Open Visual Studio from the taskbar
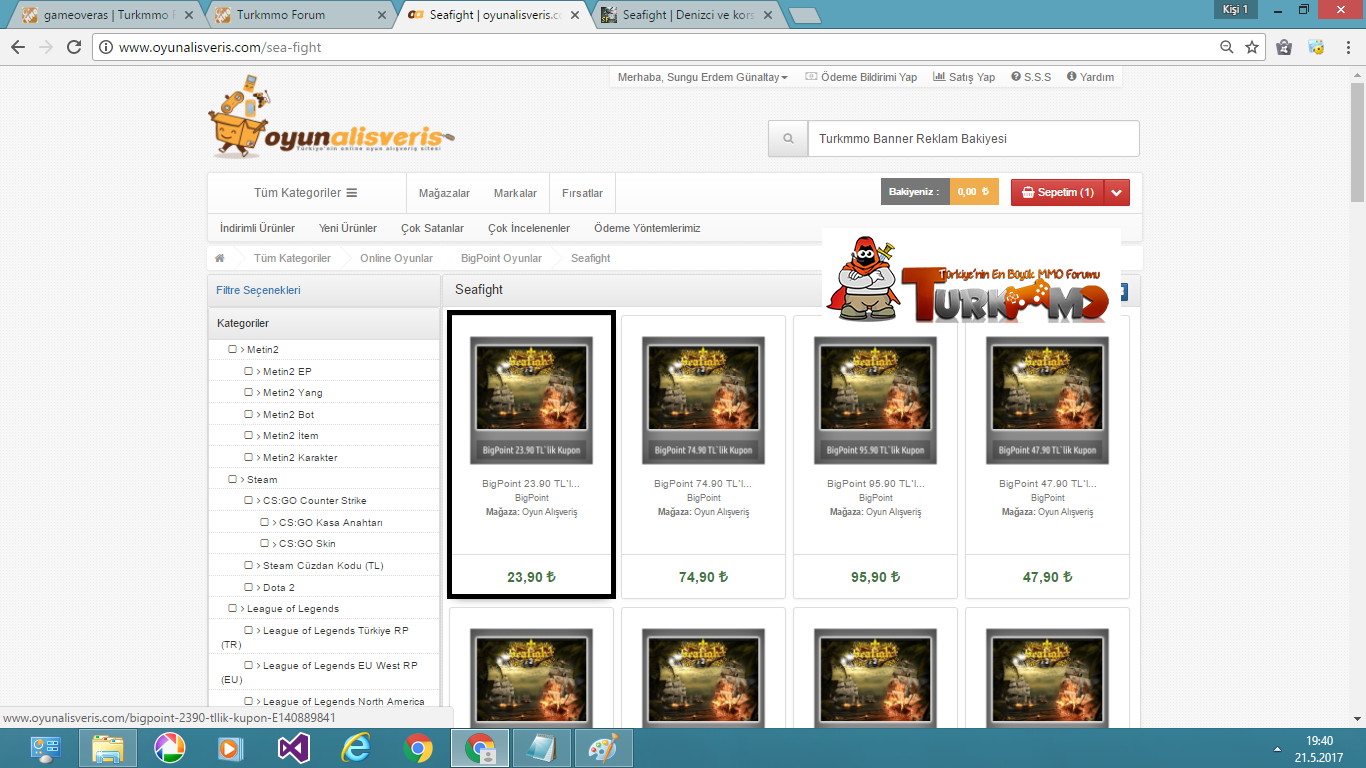Screen dimensions: 1366x768 [293, 748]
